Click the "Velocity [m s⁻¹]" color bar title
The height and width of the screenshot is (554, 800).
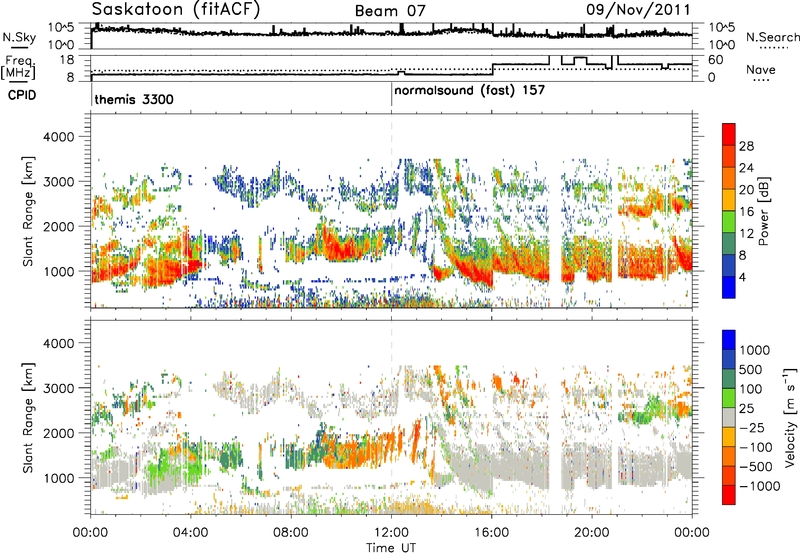pyautogui.click(x=790, y=417)
